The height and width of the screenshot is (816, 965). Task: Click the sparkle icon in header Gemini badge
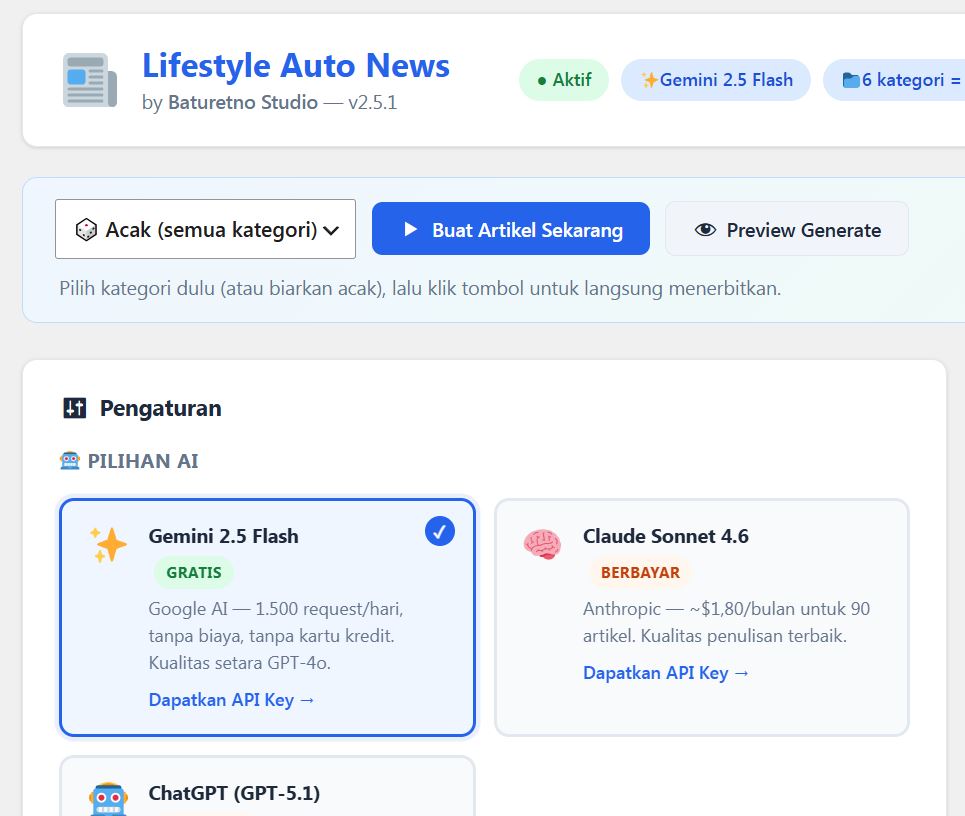[649, 80]
